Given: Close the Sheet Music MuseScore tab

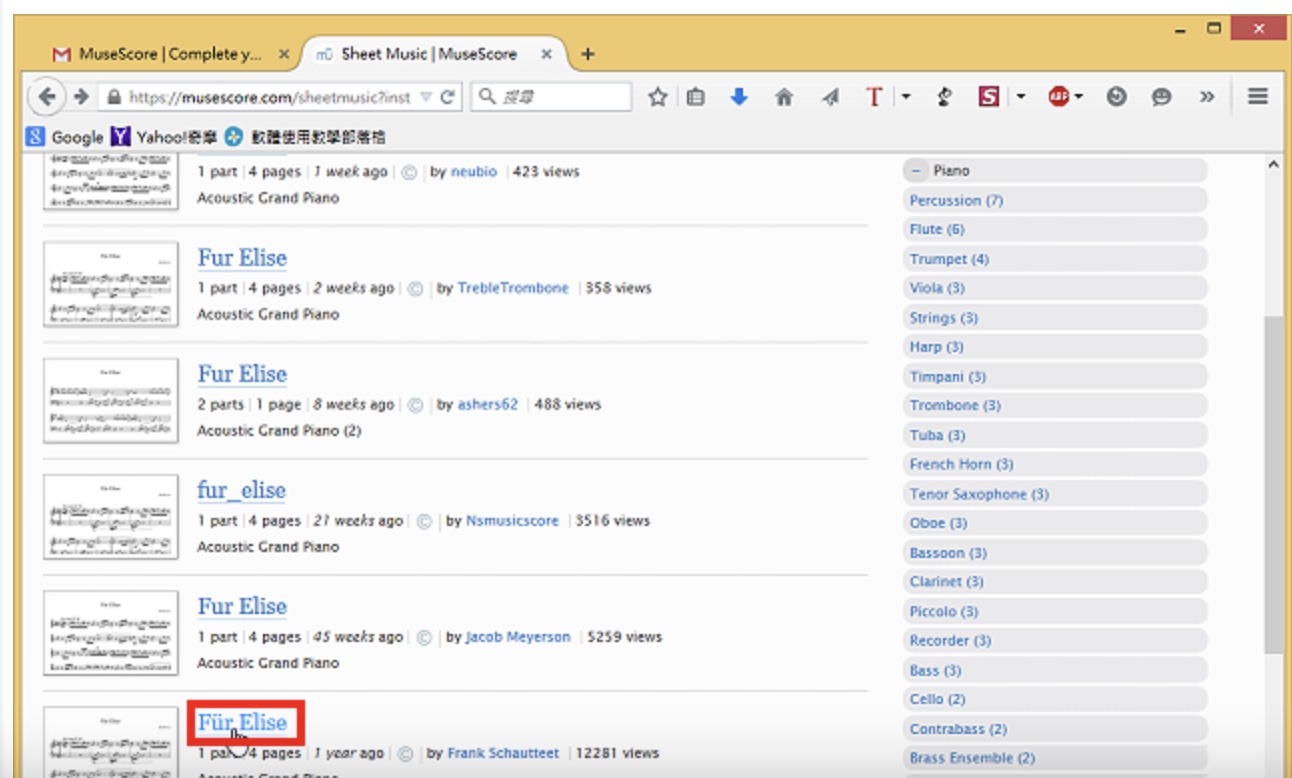Looking at the screenshot, I should pyautogui.click(x=546, y=54).
